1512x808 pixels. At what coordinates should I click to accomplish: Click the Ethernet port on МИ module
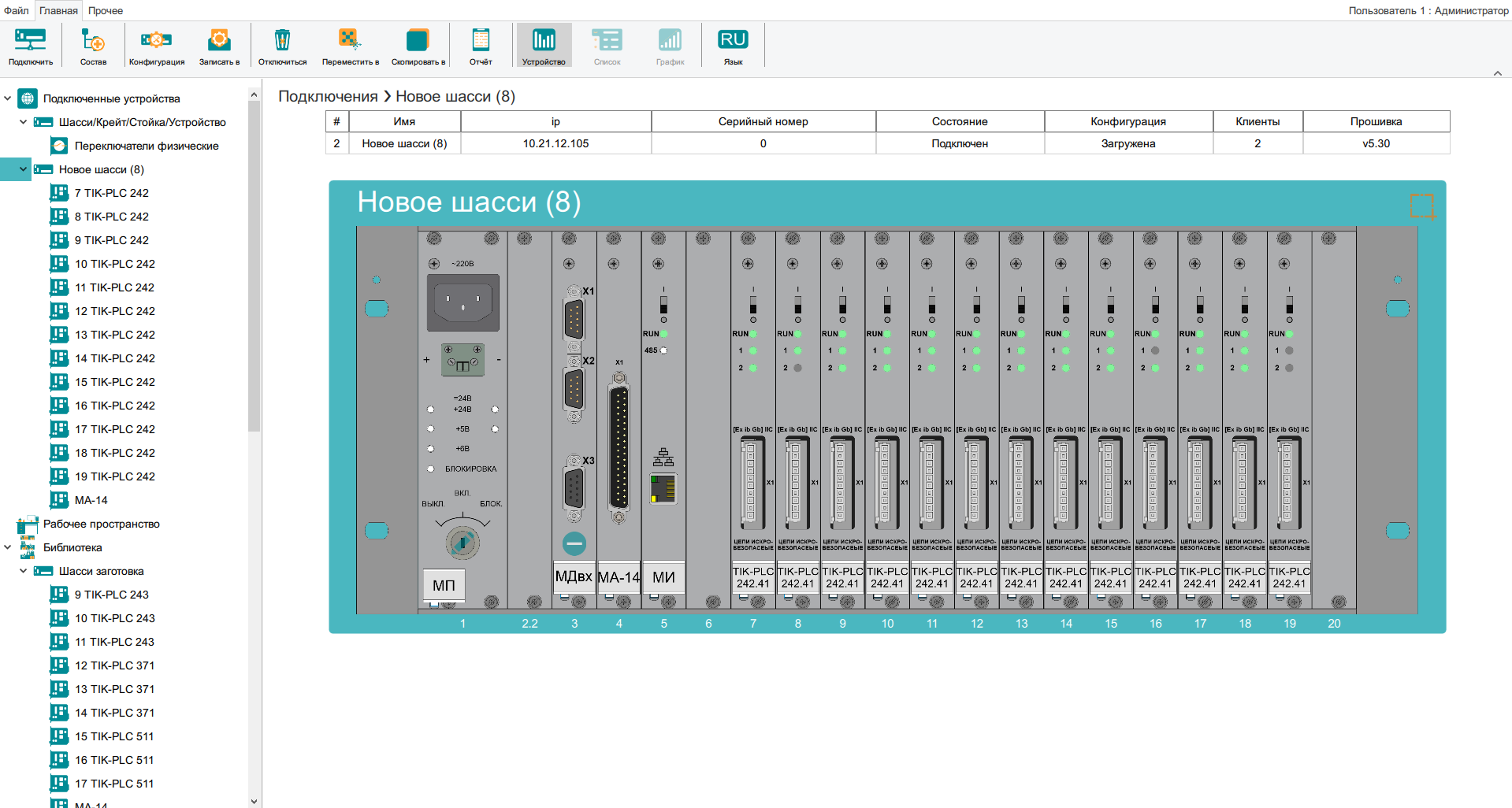(x=663, y=488)
